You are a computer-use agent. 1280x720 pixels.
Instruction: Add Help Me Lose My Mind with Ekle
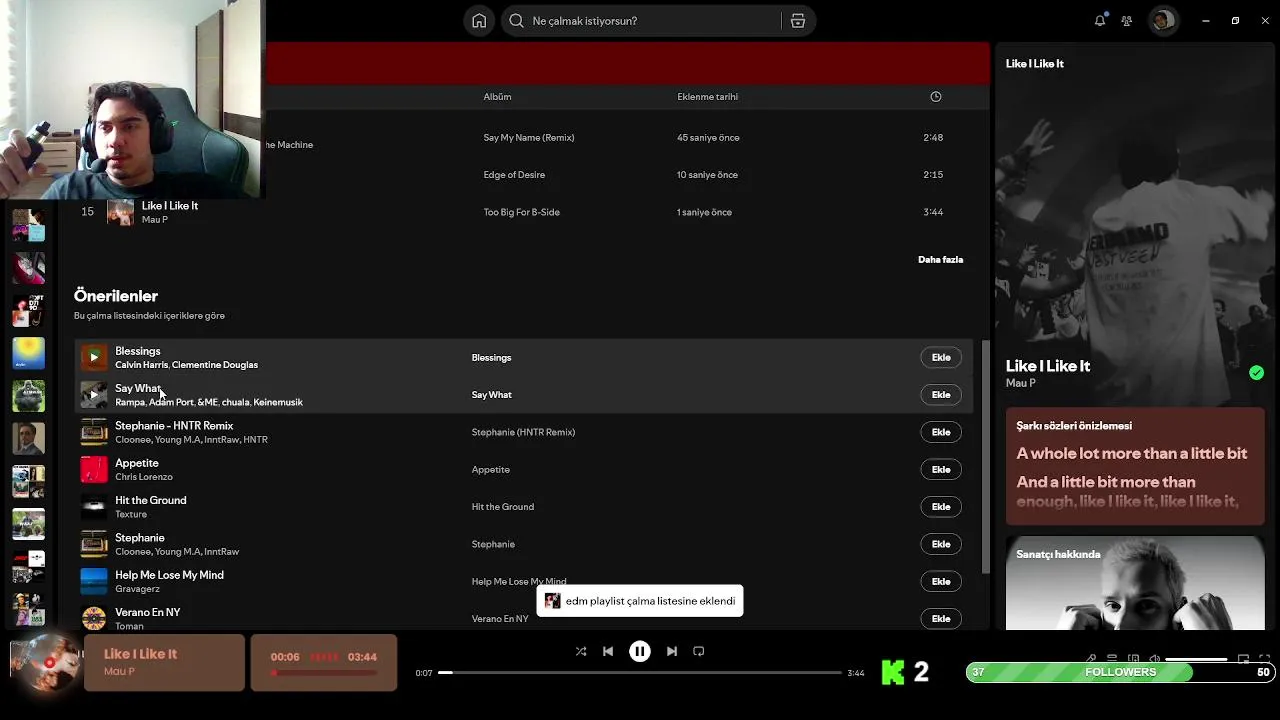pos(941,581)
